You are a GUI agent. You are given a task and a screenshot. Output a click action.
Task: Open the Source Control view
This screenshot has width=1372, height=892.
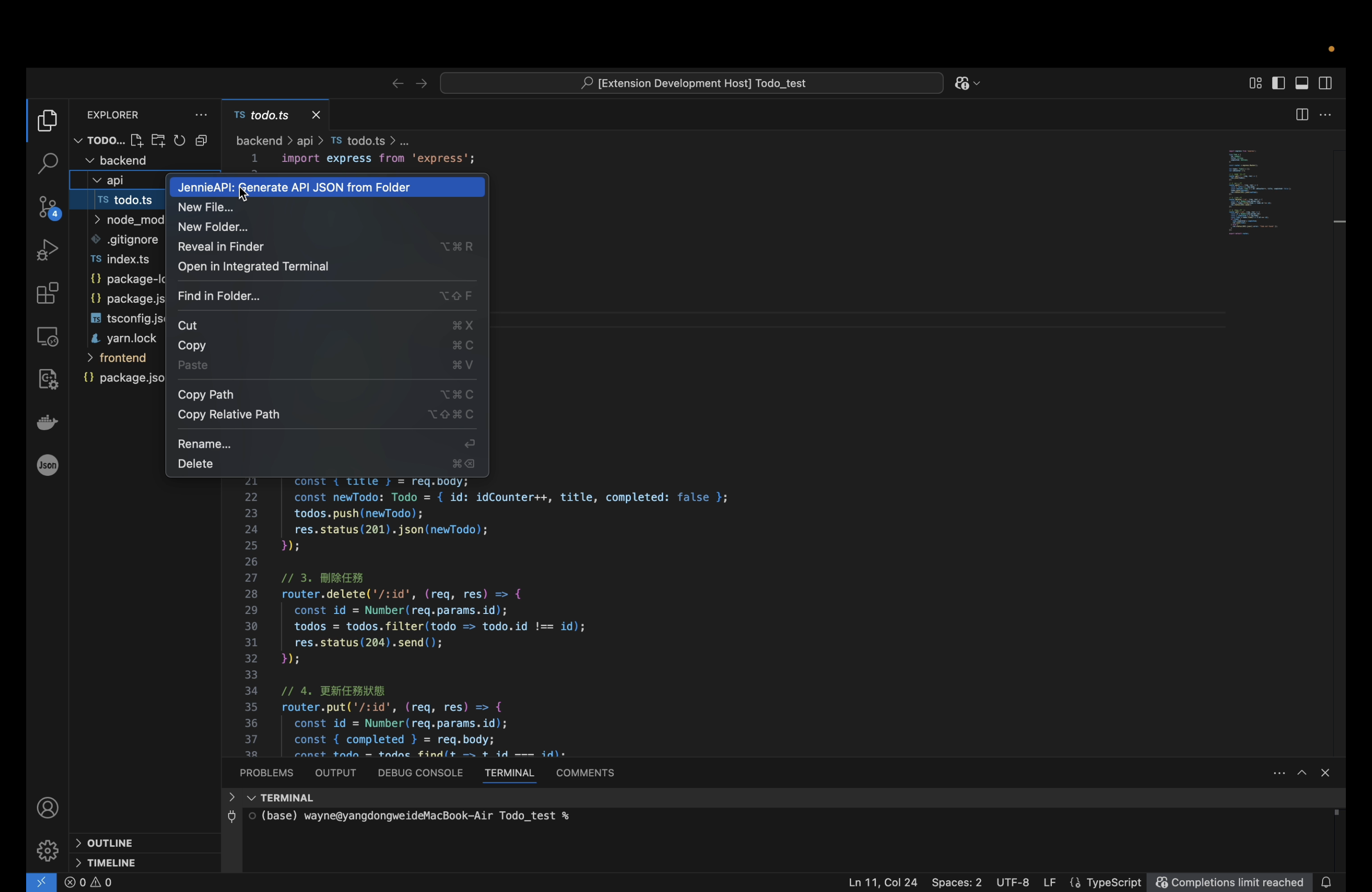coord(47,208)
